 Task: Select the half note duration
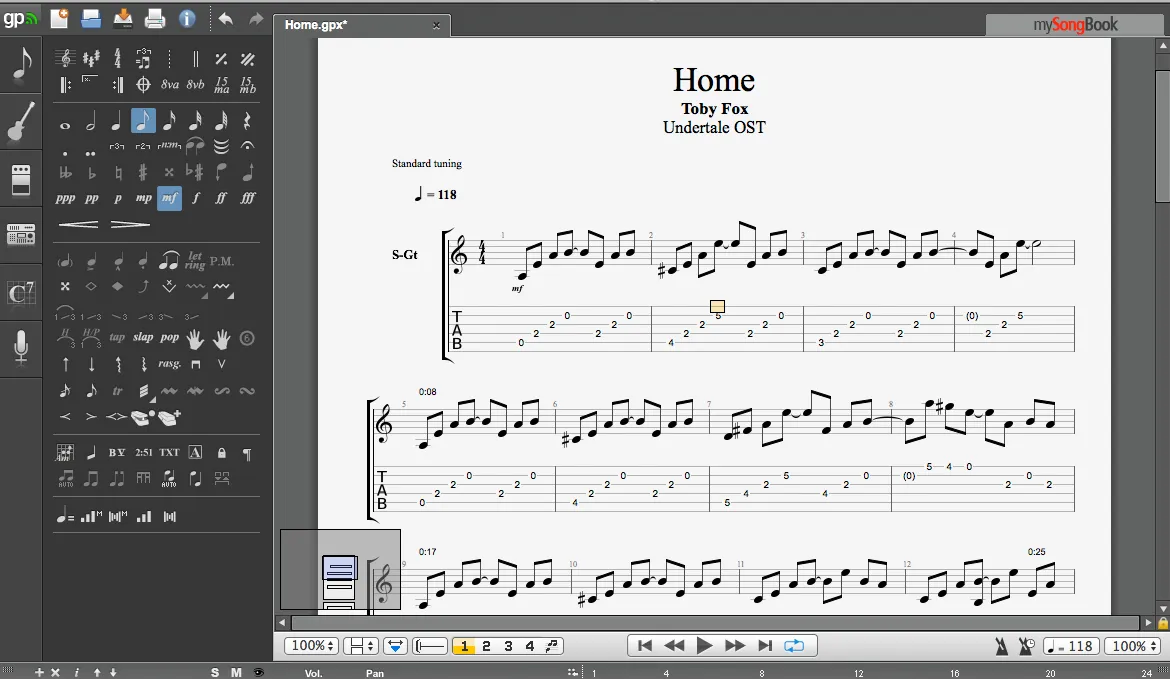coord(91,121)
